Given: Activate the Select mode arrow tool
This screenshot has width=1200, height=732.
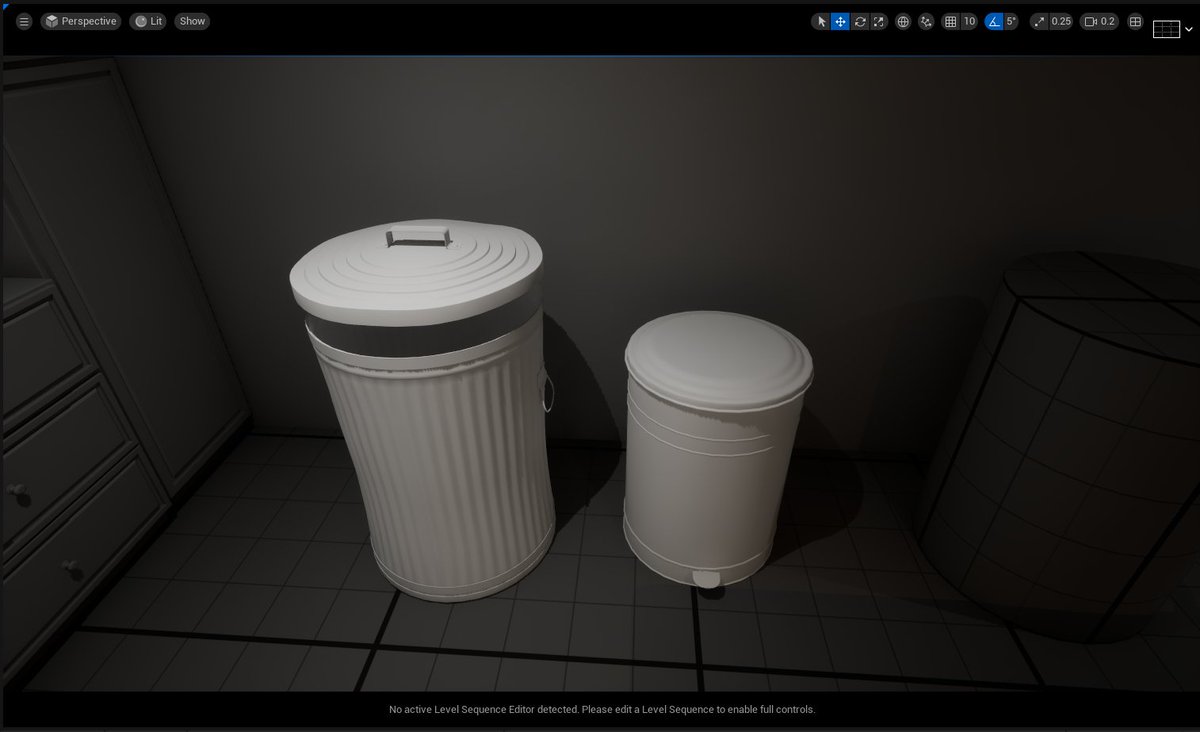Looking at the screenshot, I should click(x=821, y=21).
